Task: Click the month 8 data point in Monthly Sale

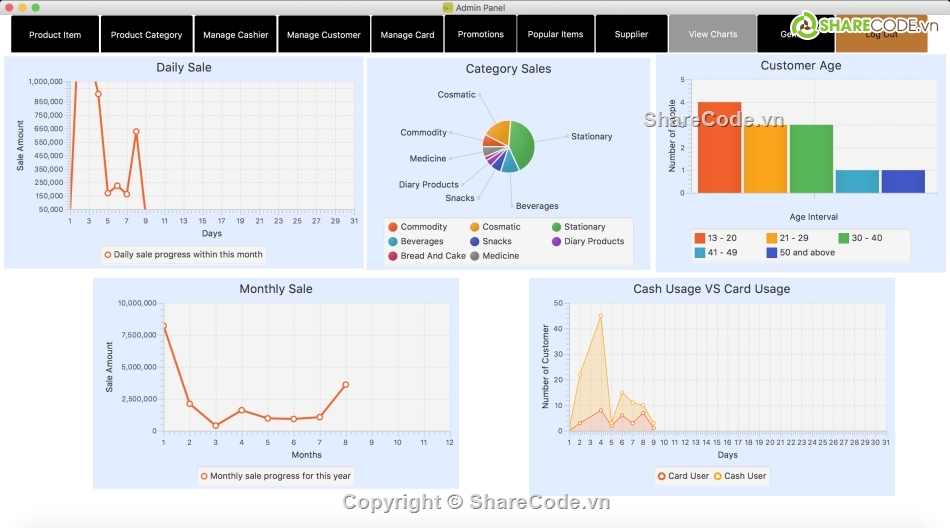Action: tap(346, 385)
